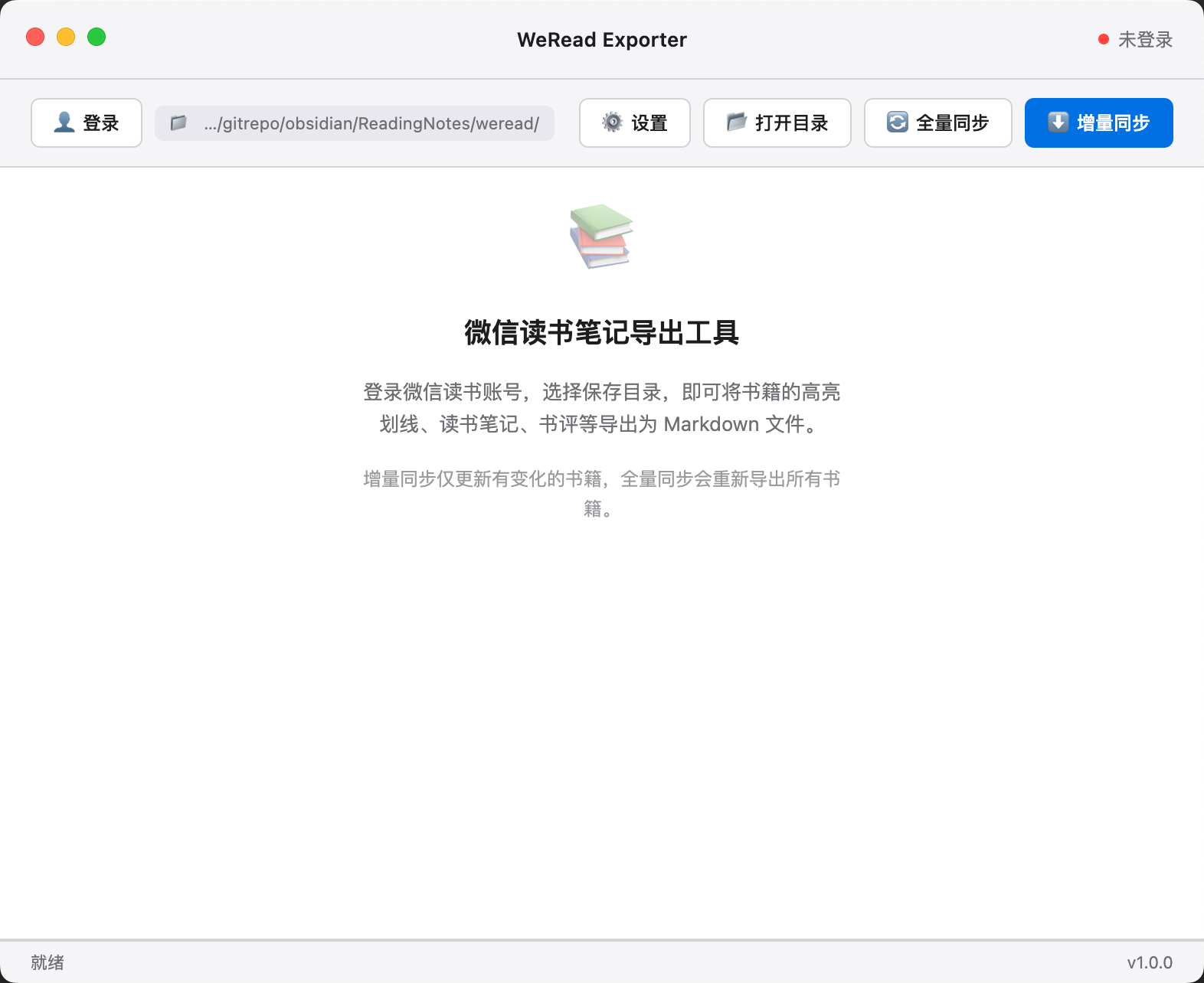This screenshot has width=1204, height=983.
Task: Maximize the window with green button
Action: [x=97, y=37]
